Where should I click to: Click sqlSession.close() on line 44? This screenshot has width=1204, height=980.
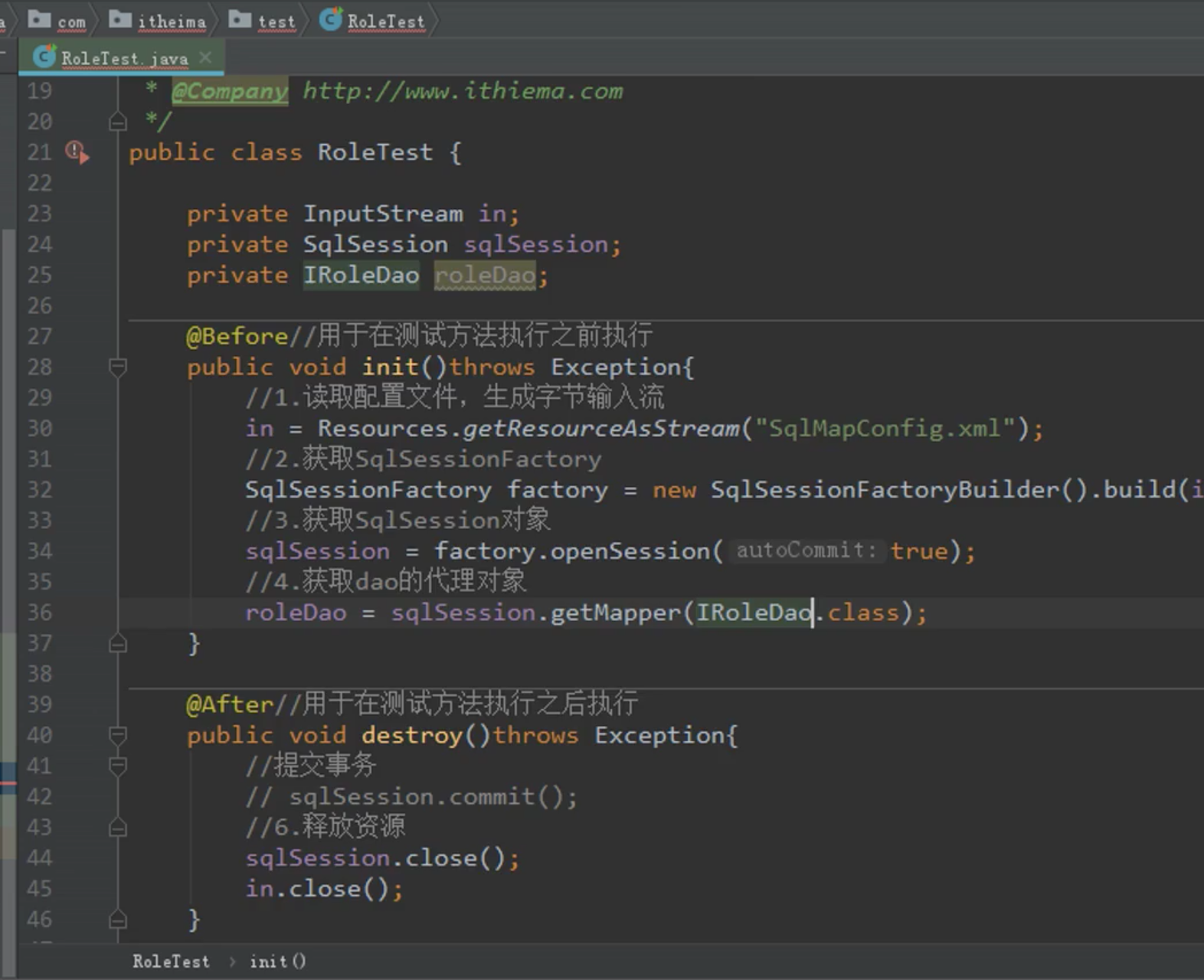click(382, 858)
